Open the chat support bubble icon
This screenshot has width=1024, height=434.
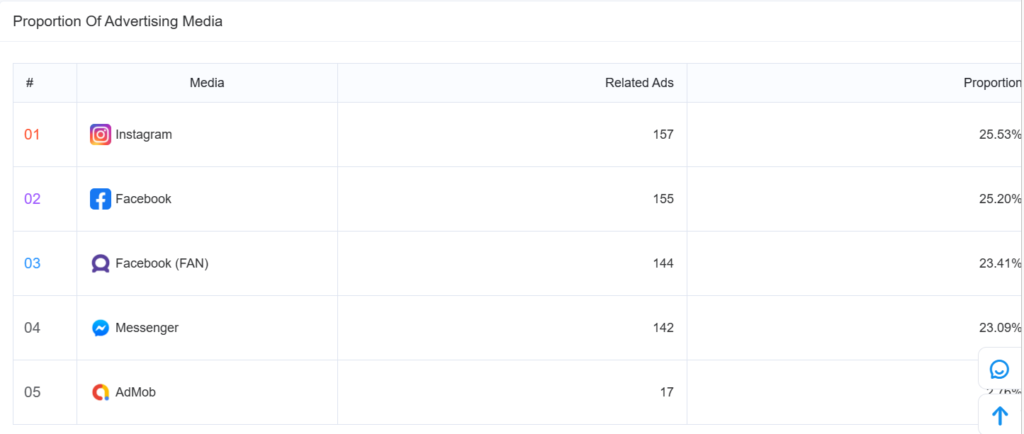point(999,369)
